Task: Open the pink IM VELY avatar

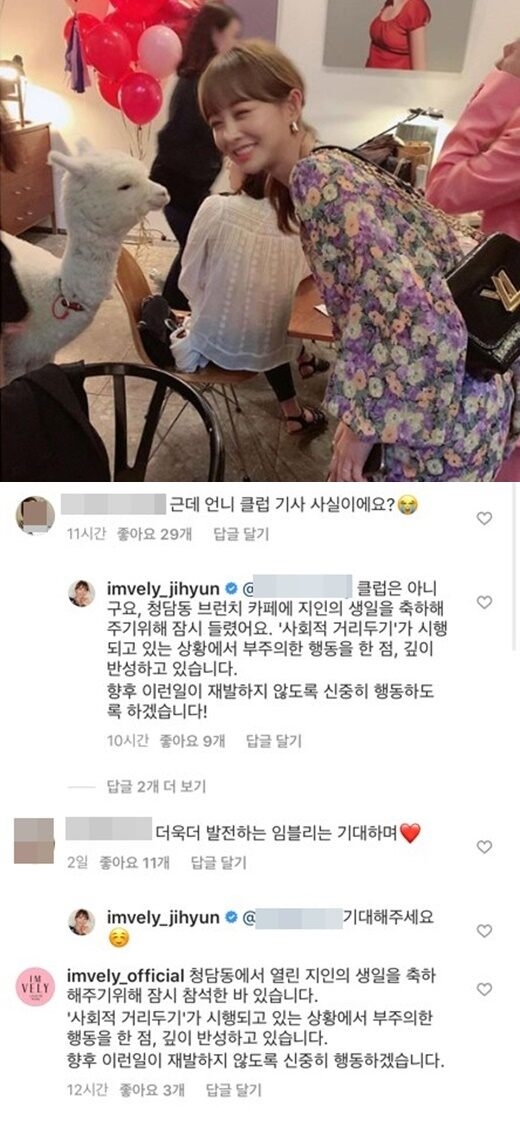Action: [x=35, y=987]
